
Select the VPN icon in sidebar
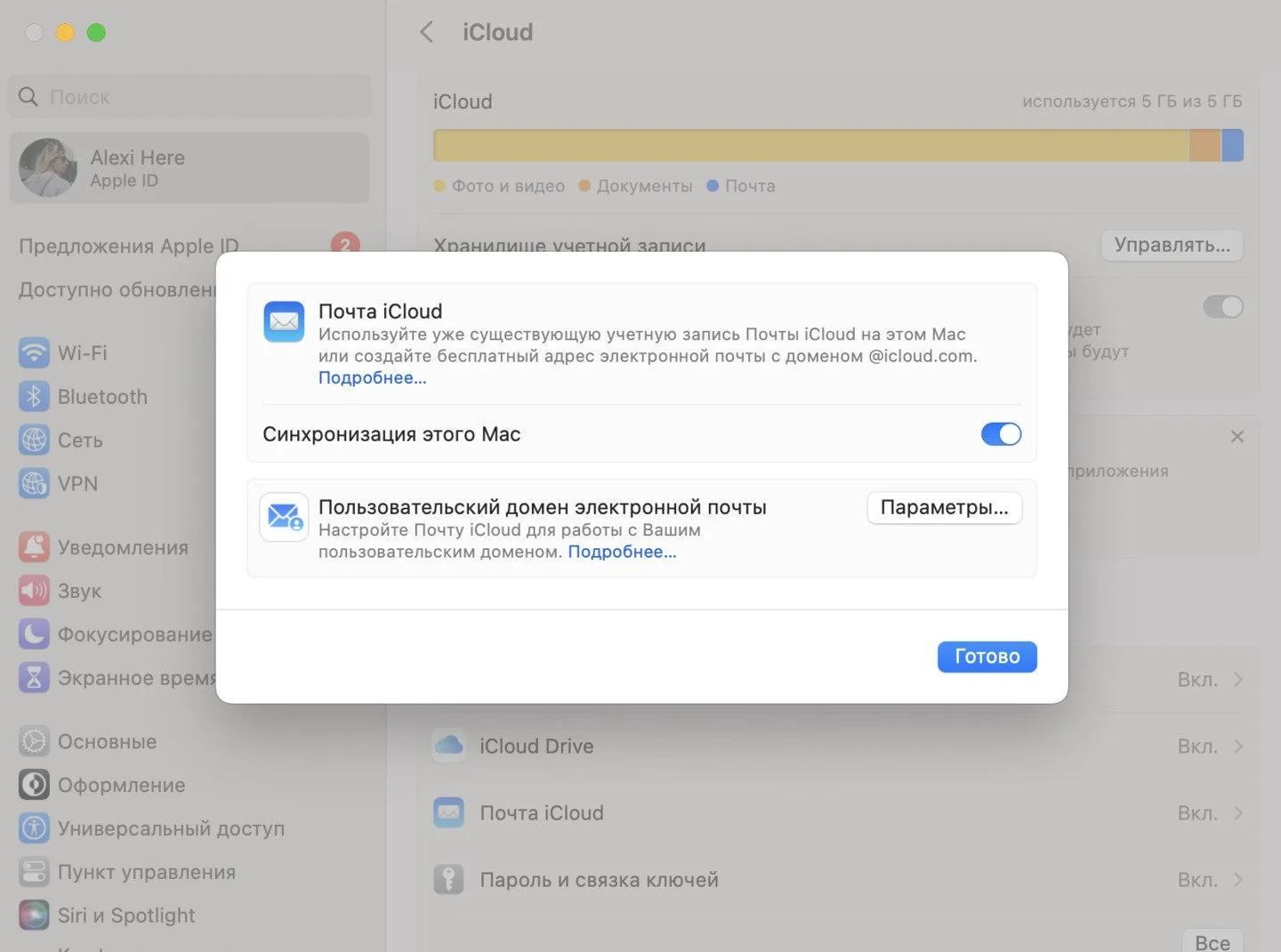coord(34,484)
